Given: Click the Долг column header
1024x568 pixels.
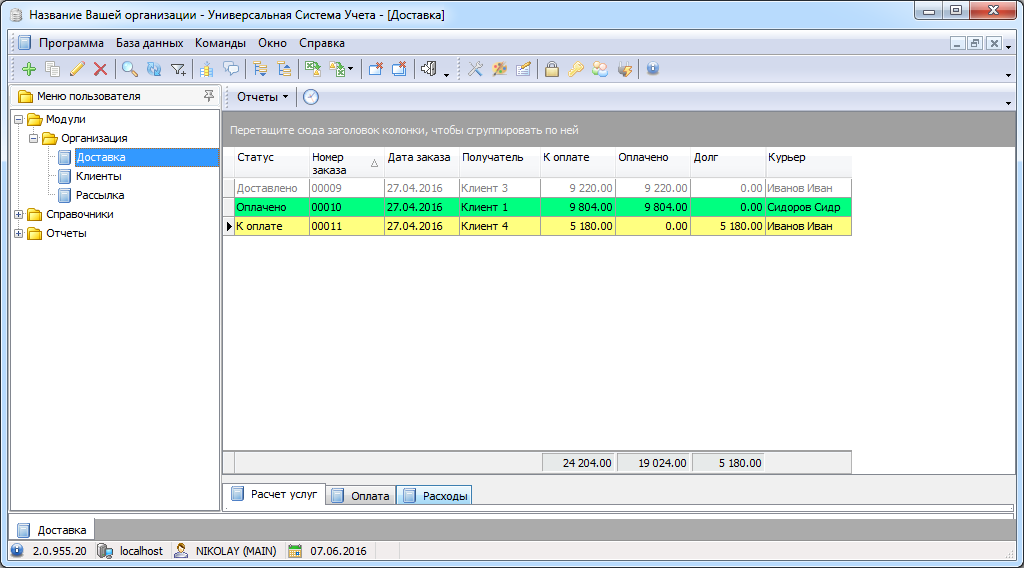Looking at the screenshot, I should point(728,163).
